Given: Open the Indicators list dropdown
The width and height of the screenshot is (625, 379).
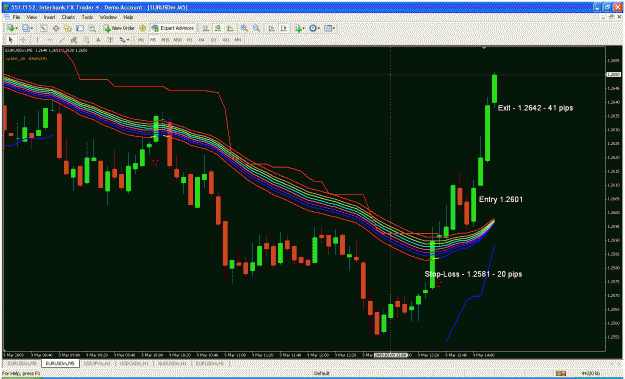Looking at the screenshot, I should point(300,28).
